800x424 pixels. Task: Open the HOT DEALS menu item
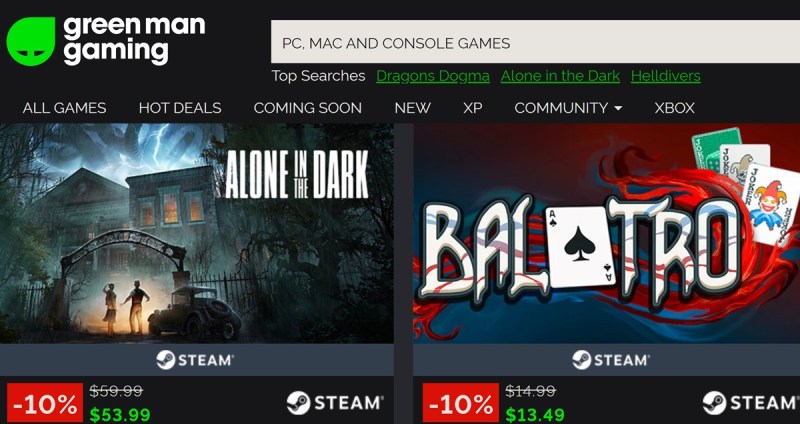pos(180,108)
